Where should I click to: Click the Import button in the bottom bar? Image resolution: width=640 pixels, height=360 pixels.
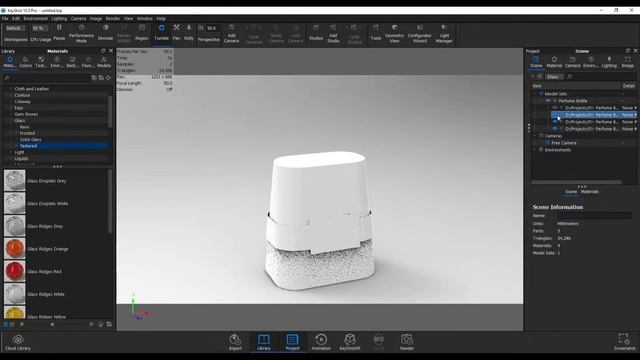pos(235,342)
